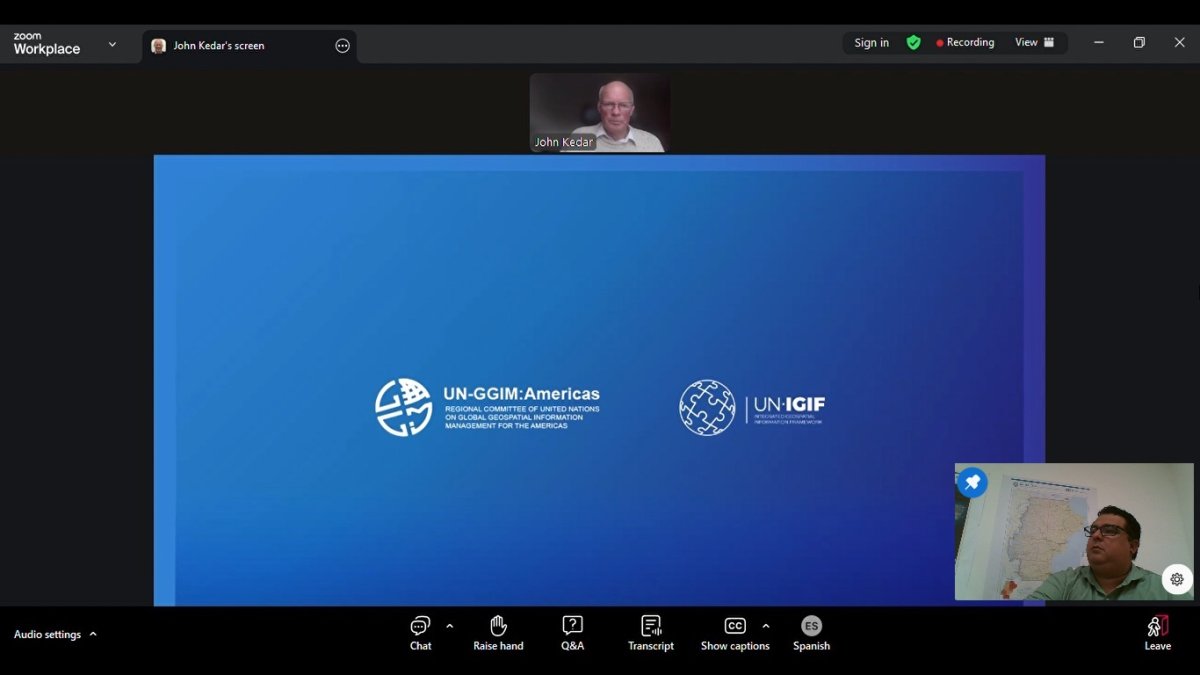The width and height of the screenshot is (1200, 675).
Task: Unpin the pinned video with pin icon
Action: [x=972, y=482]
